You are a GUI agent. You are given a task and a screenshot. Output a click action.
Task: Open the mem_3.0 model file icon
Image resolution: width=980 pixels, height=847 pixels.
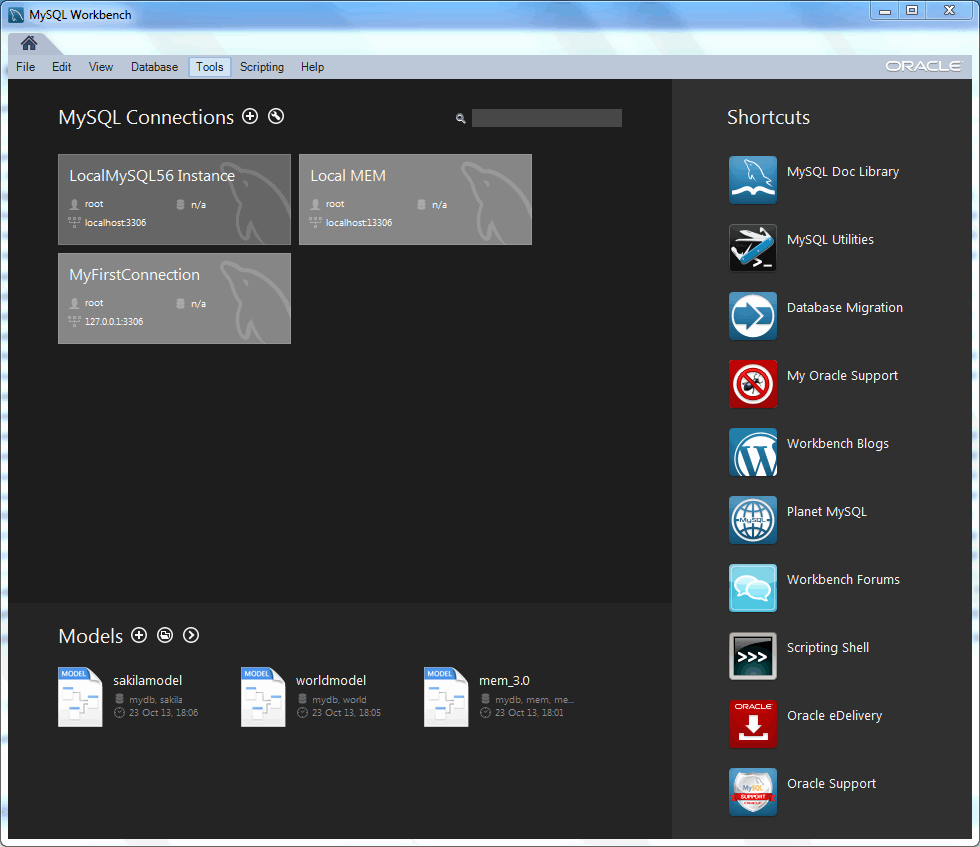click(446, 697)
